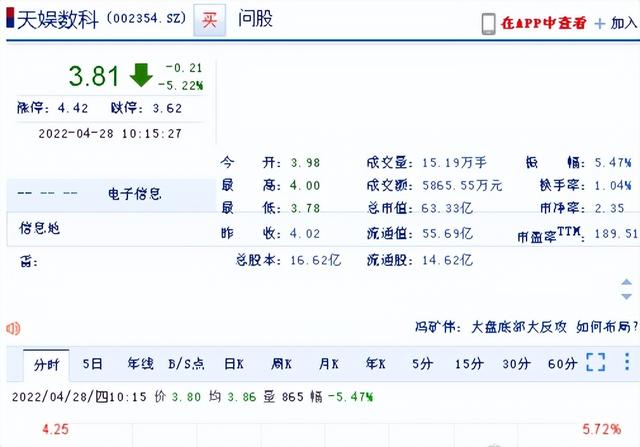Viewport: 640px width, 447px height.
Task: Click the change percentage -5.22%
Action: click(180, 85)
